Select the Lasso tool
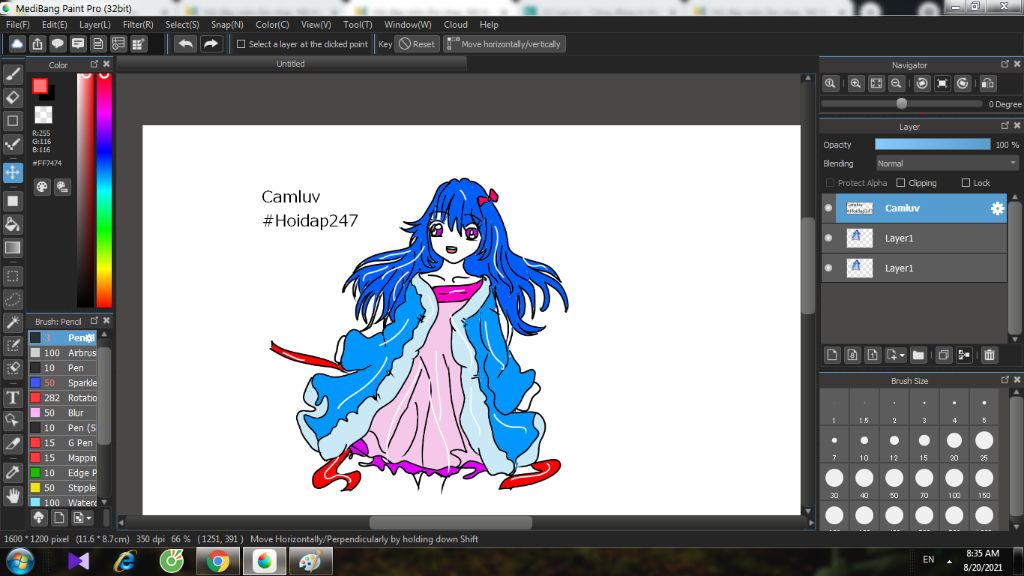1024x576 pixels. [12, 300]
